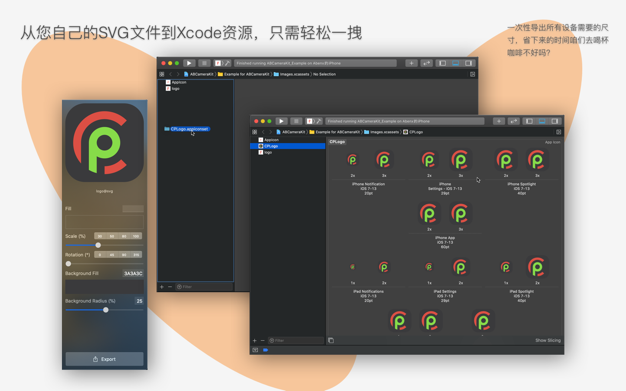Click Export button in the icon panel
The image size is (626, 391).
point(105,359)
